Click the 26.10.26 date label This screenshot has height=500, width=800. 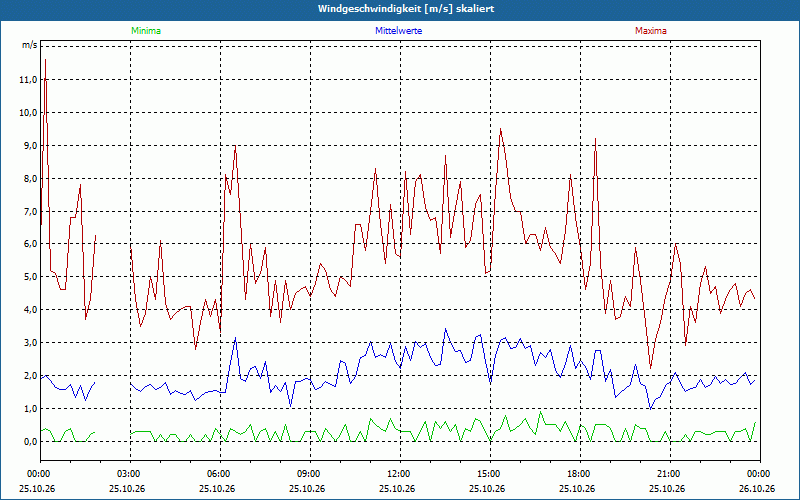pyautogui.click(x=760, y=489)
